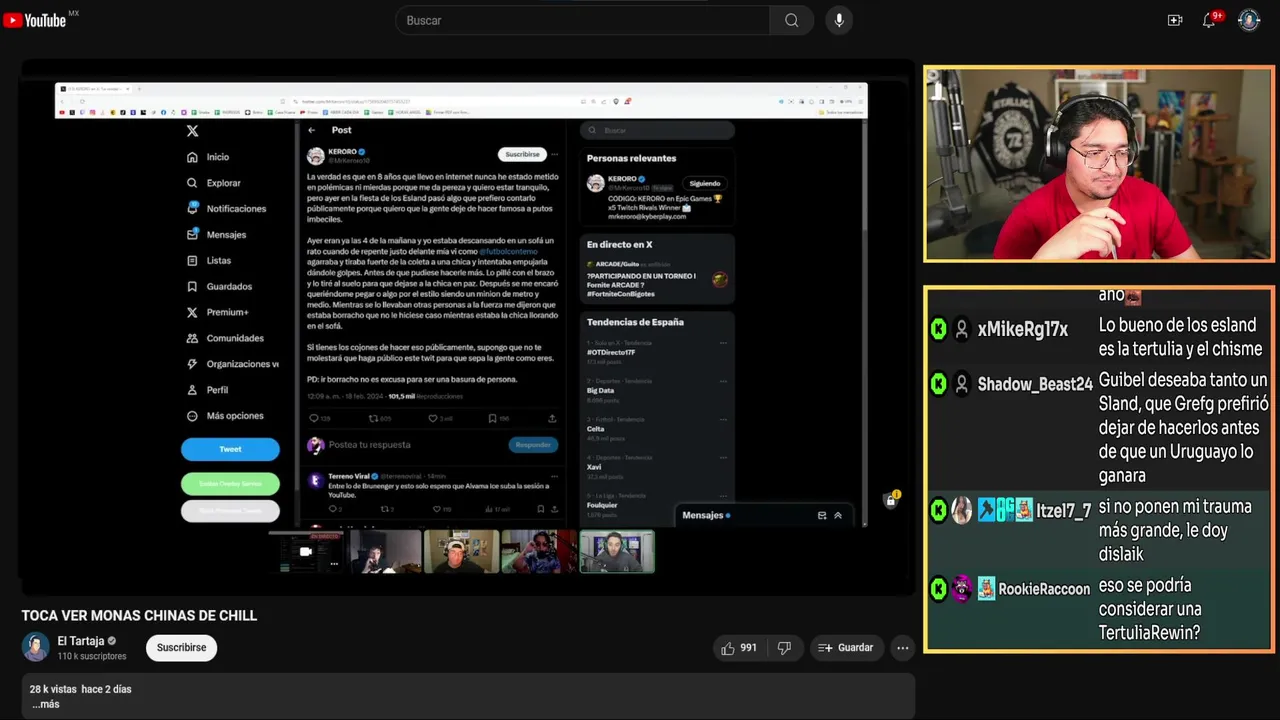
Task: Select the green-highlighted participant thumbnail
Action: tap(617, 552)
